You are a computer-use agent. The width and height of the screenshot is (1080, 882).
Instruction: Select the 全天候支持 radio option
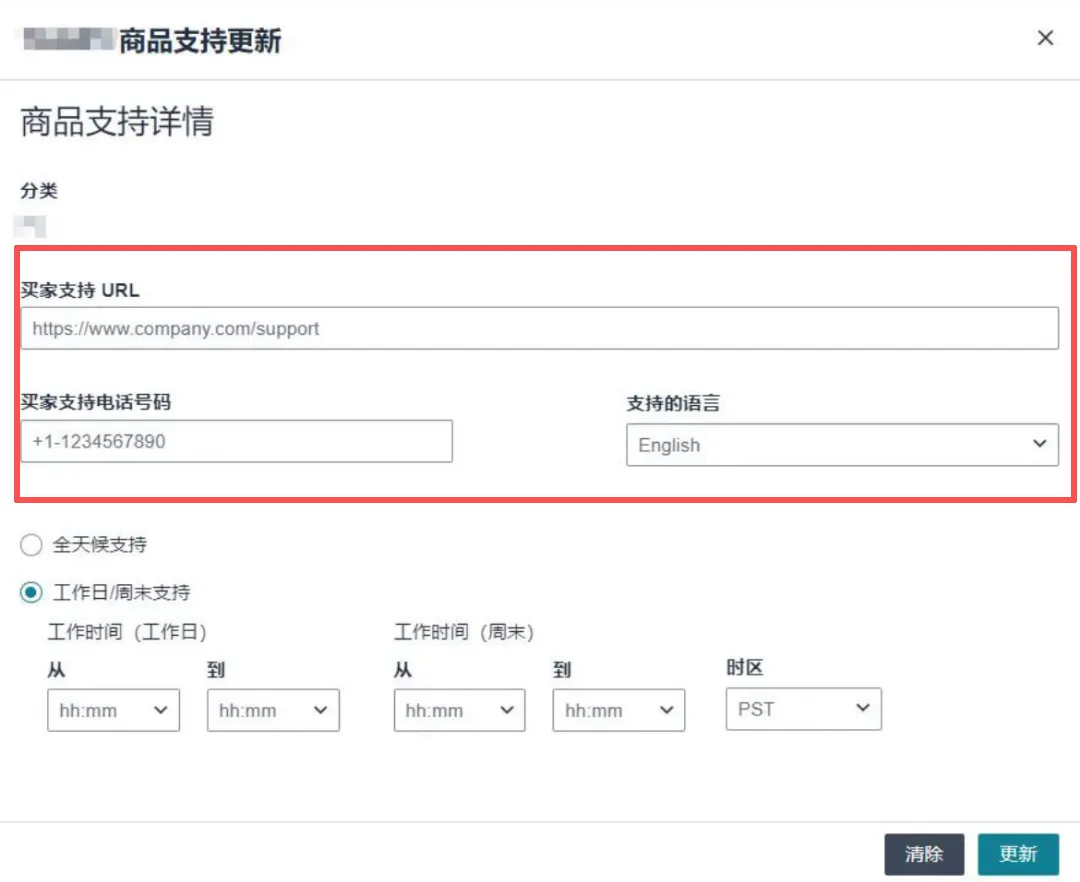(30, 545)
